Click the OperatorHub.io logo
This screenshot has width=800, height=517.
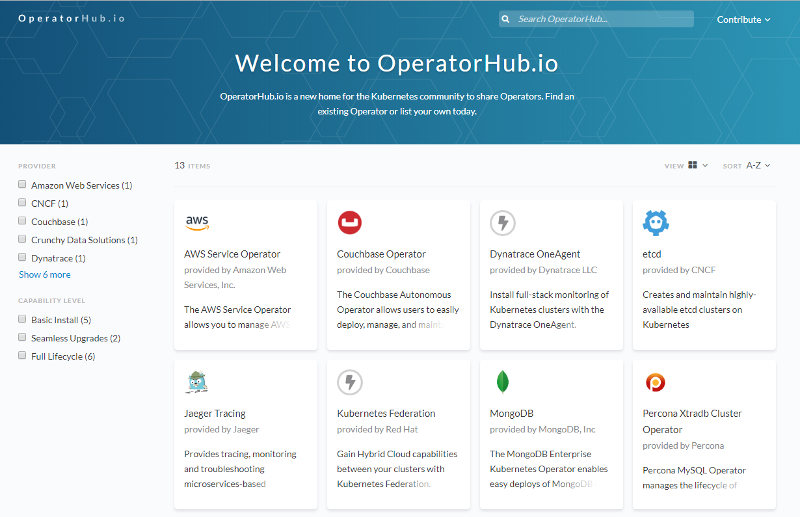(x=71, y=18)
